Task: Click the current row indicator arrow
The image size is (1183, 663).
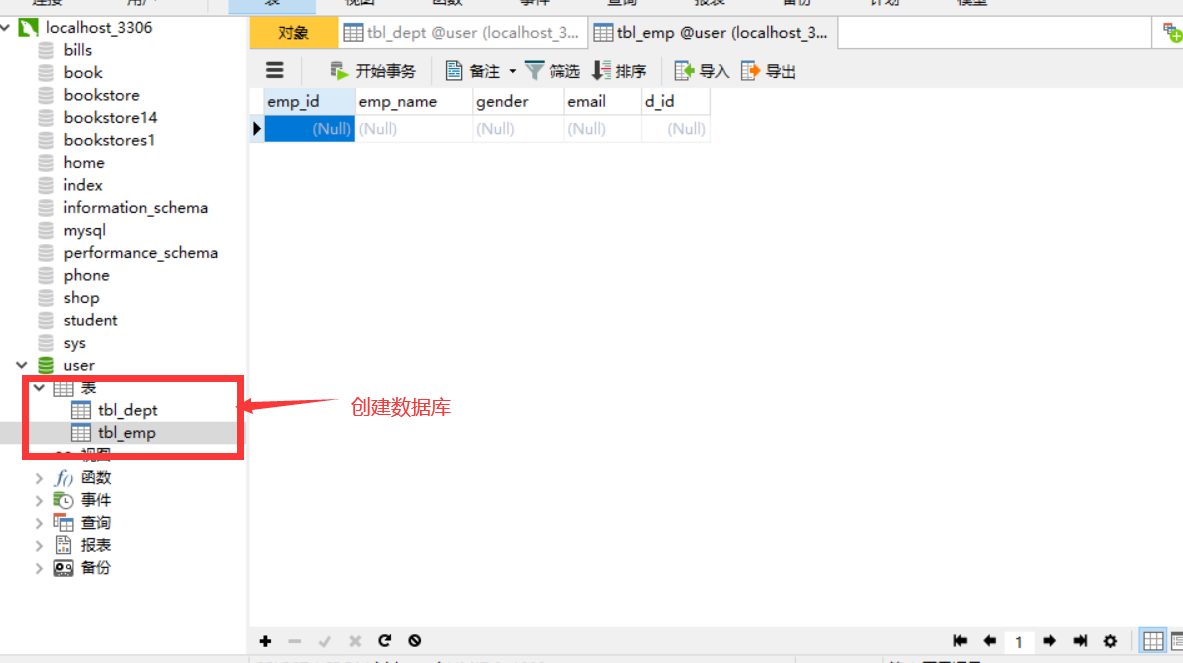Action: pos(257,128)
